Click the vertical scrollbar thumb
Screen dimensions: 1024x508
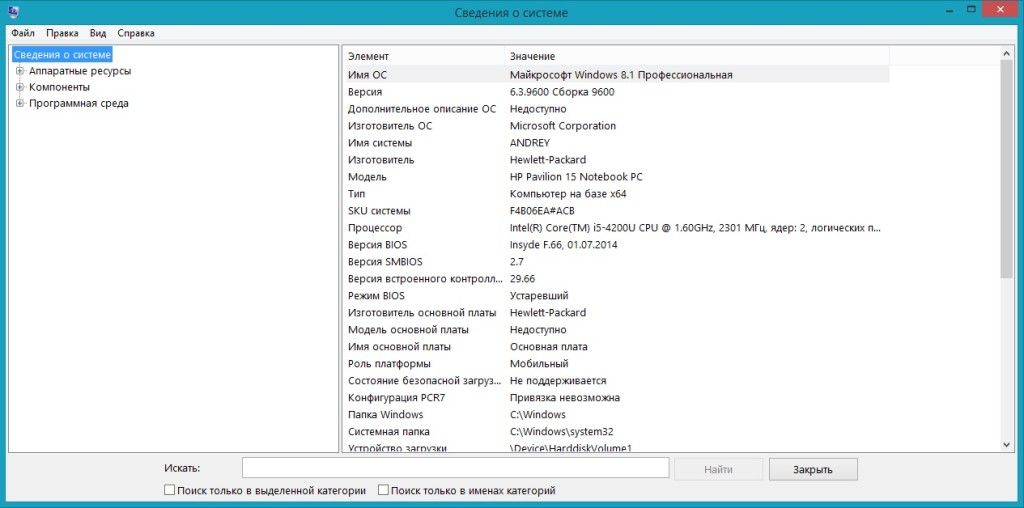(1006, 171)
